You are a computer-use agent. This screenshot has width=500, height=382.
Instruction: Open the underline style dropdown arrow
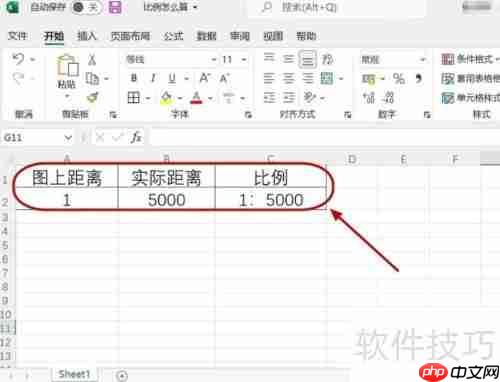(x=186, y=79)
